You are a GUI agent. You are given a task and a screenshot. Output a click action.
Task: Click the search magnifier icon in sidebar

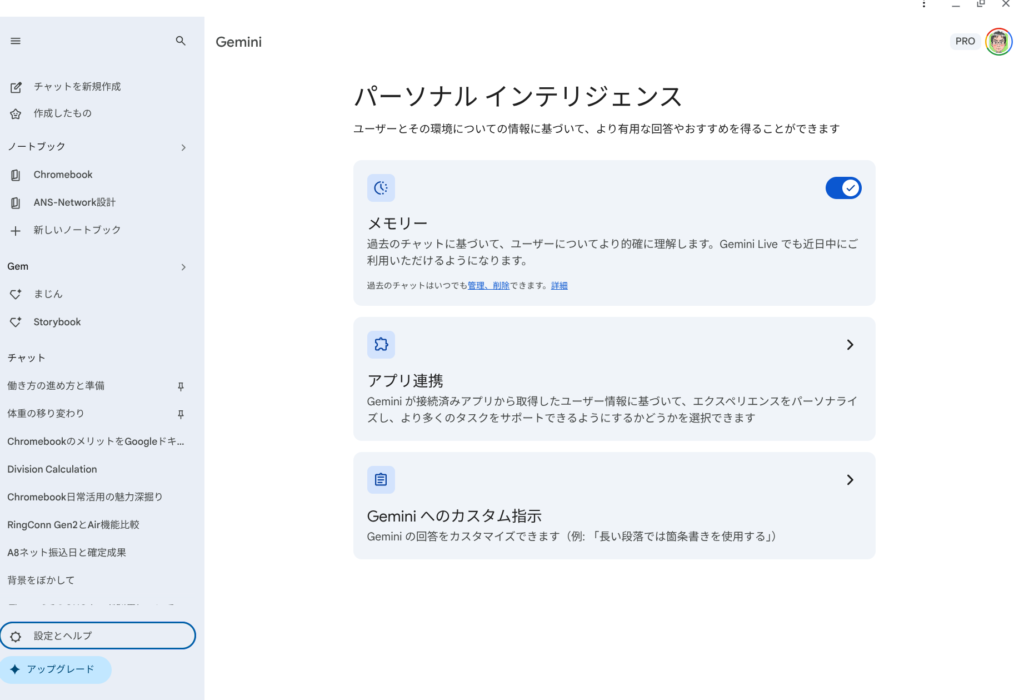tap(181, 41)
